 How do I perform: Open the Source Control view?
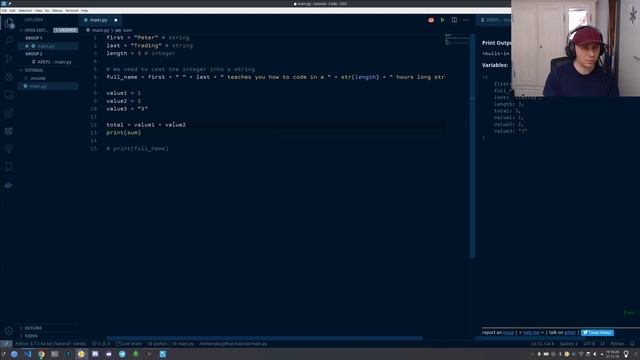point(9,58)
